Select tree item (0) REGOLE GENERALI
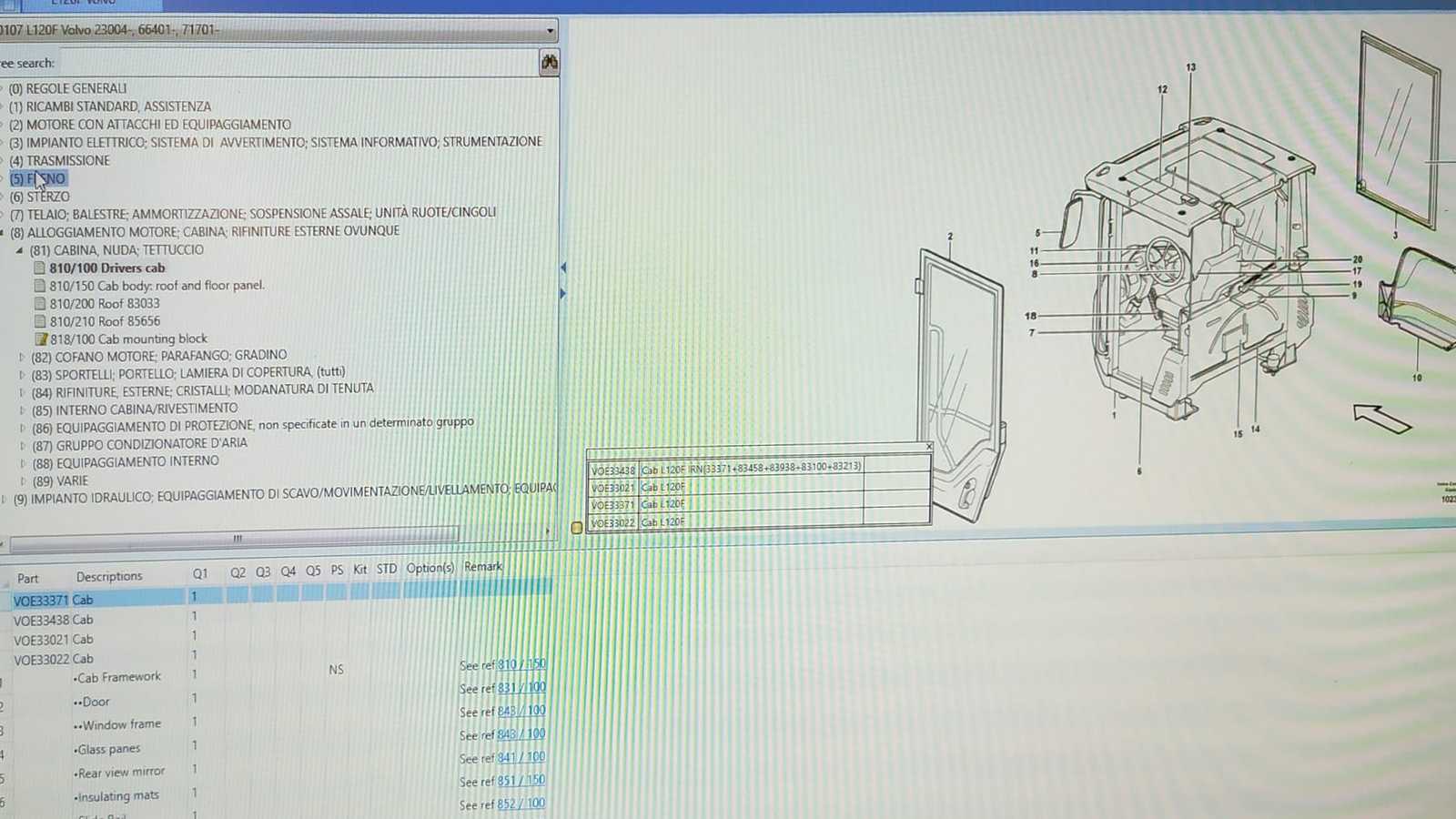The image size is (1456, 819). coord(68,88)
